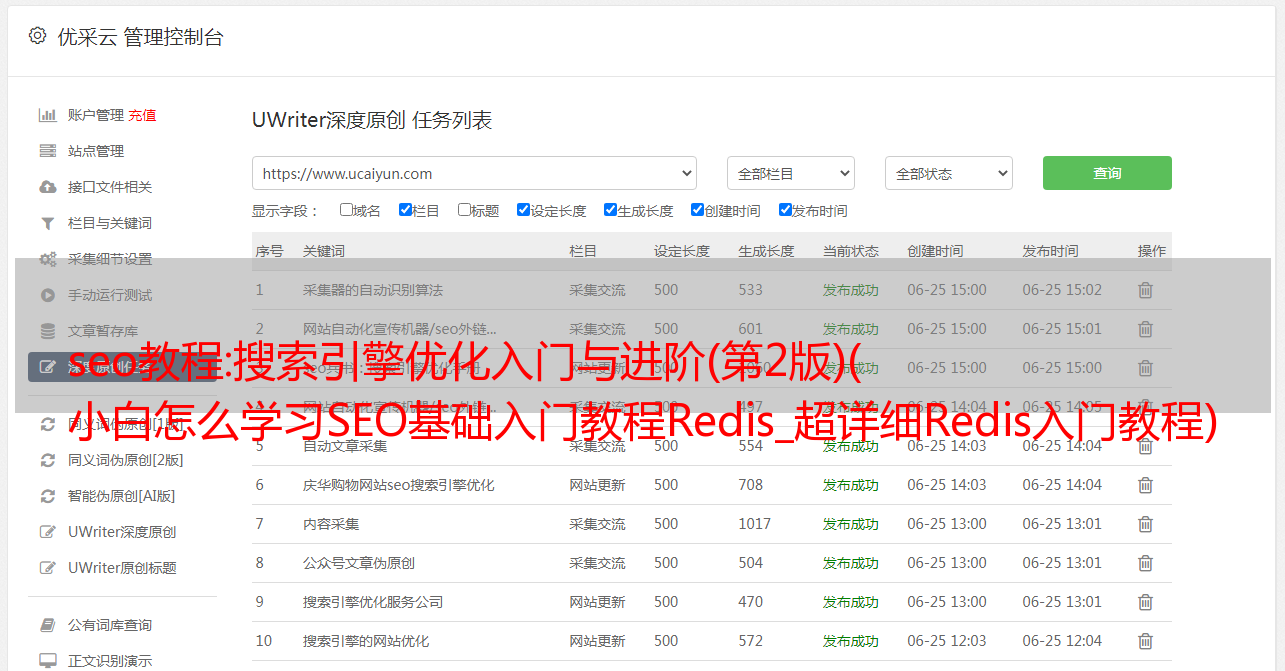Toggle the 设定长度 checkbox
Screen dimensions: 1285x671
(523, 210)
